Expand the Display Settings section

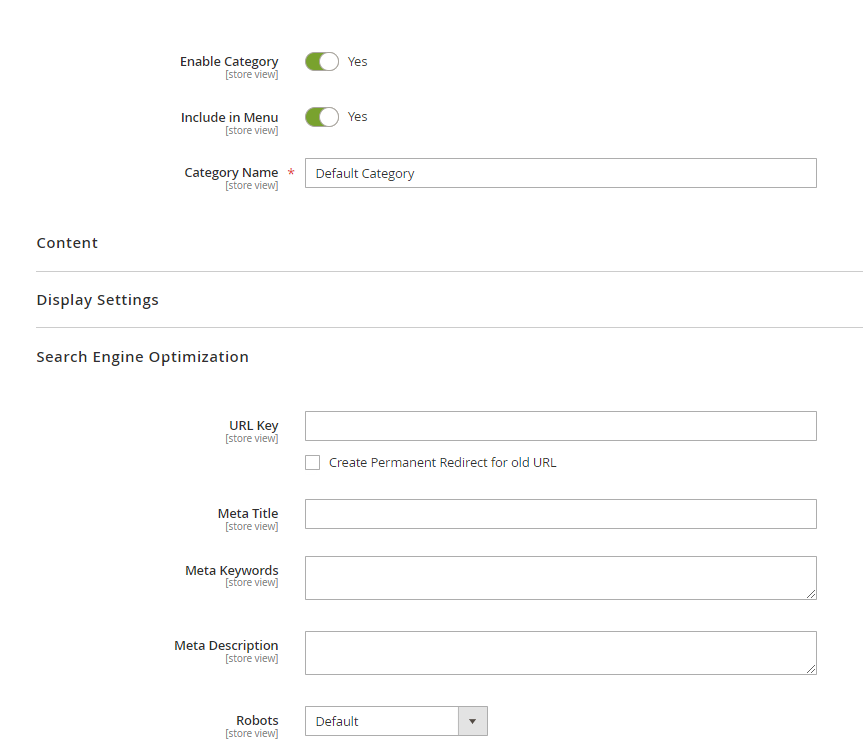pos(97,299)
